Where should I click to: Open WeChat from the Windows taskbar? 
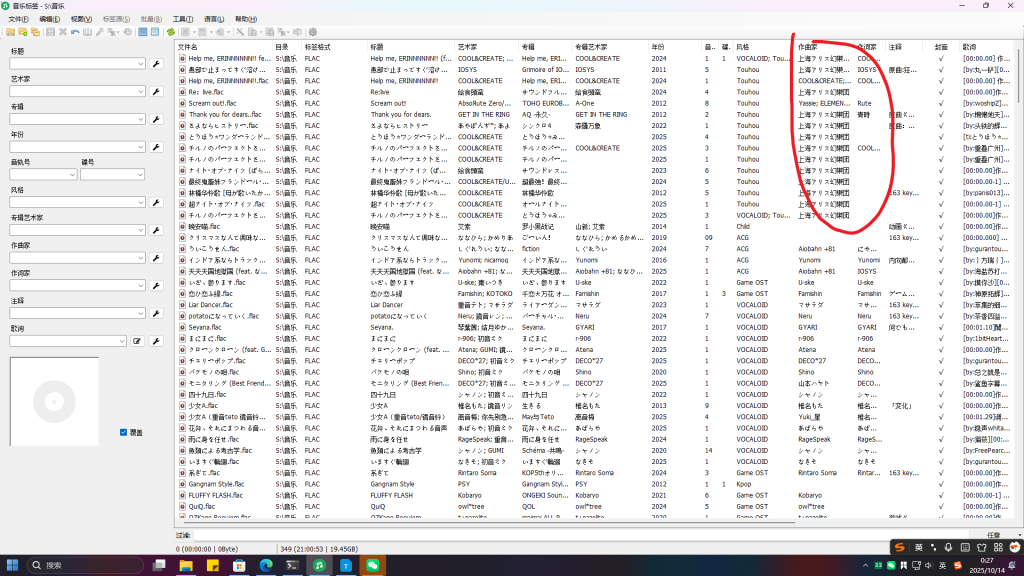[372, 565]
